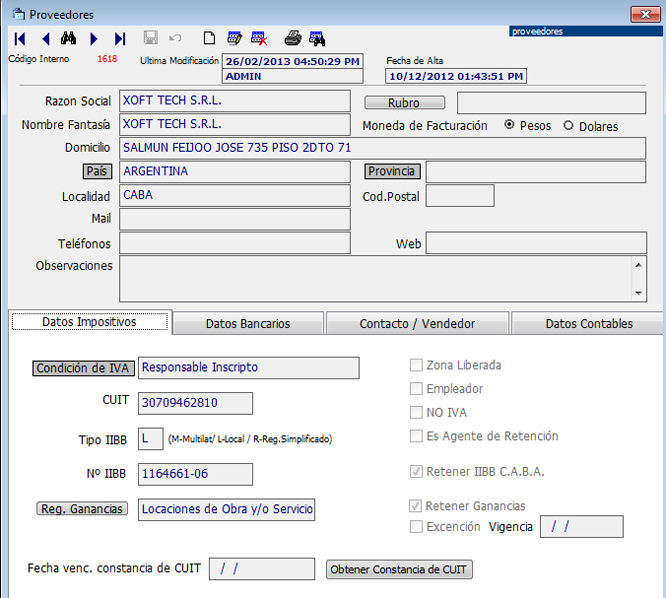Select Pesos billing currency

[x=510, y=126]
